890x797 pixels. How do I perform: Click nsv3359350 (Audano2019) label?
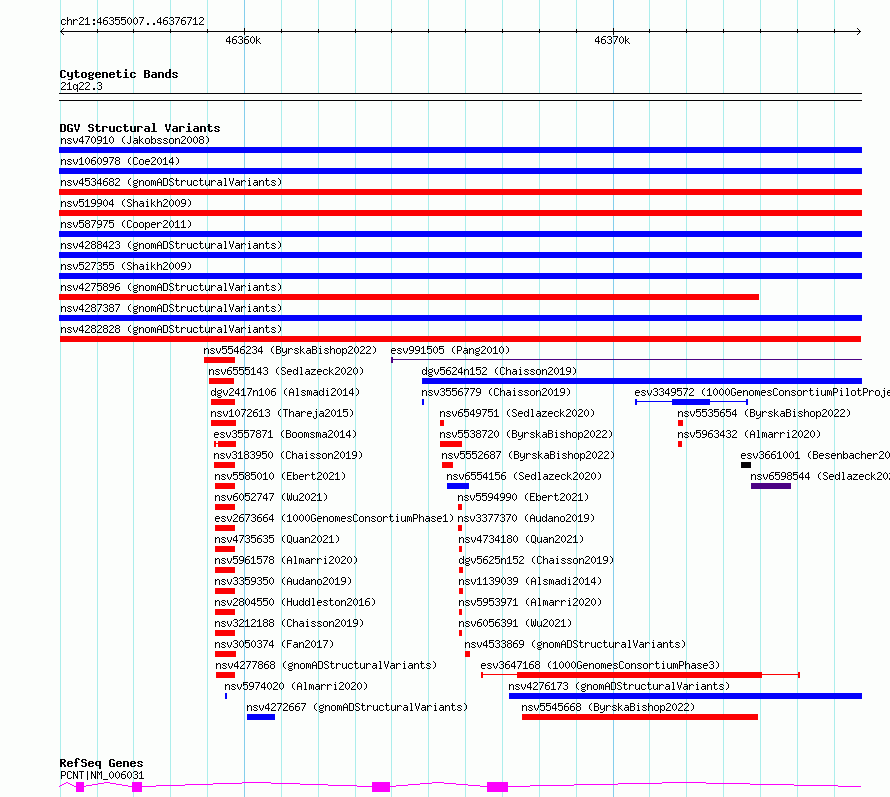(283, 581)
